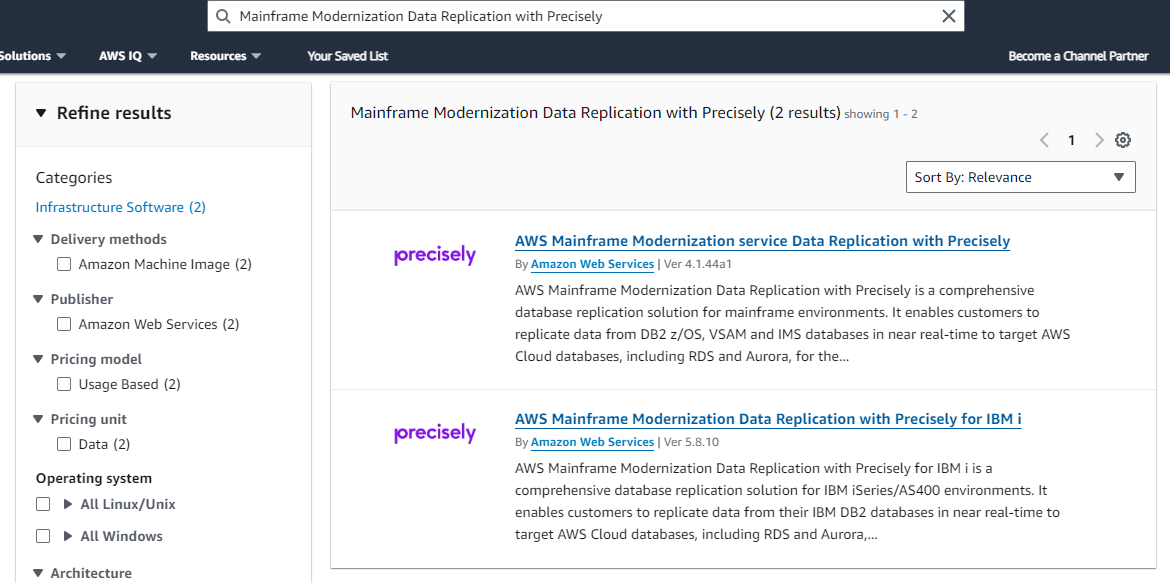Open the Sort By Relevance dropdown
This screenshot has width=1170, height=583.
click(x=1020, y=176)
